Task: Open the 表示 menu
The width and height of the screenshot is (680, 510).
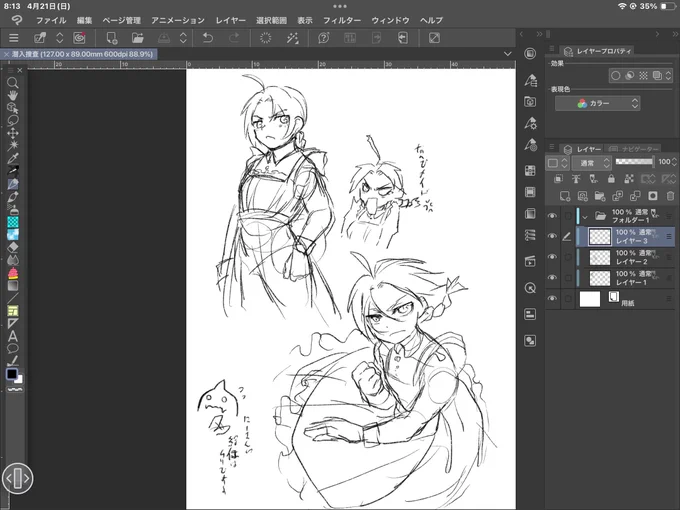Action: (x=305, y=20)
